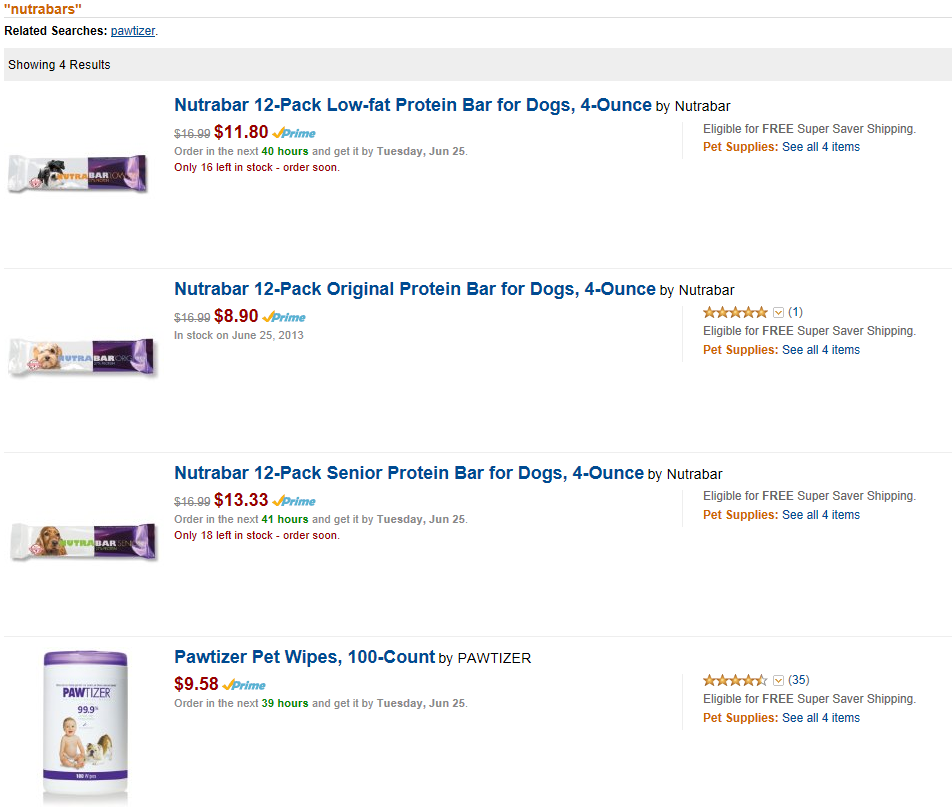952x812 pixels.
Task: Open Nutrabar Low-fat Protein Bar product image
Action: coord(79,174)
